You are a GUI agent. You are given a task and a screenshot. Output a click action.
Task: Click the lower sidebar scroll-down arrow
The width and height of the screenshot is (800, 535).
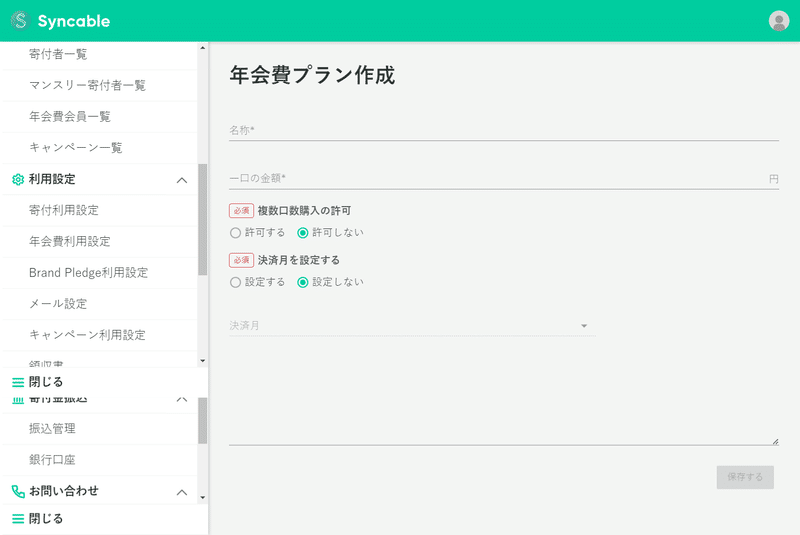(x=203, y=497)
